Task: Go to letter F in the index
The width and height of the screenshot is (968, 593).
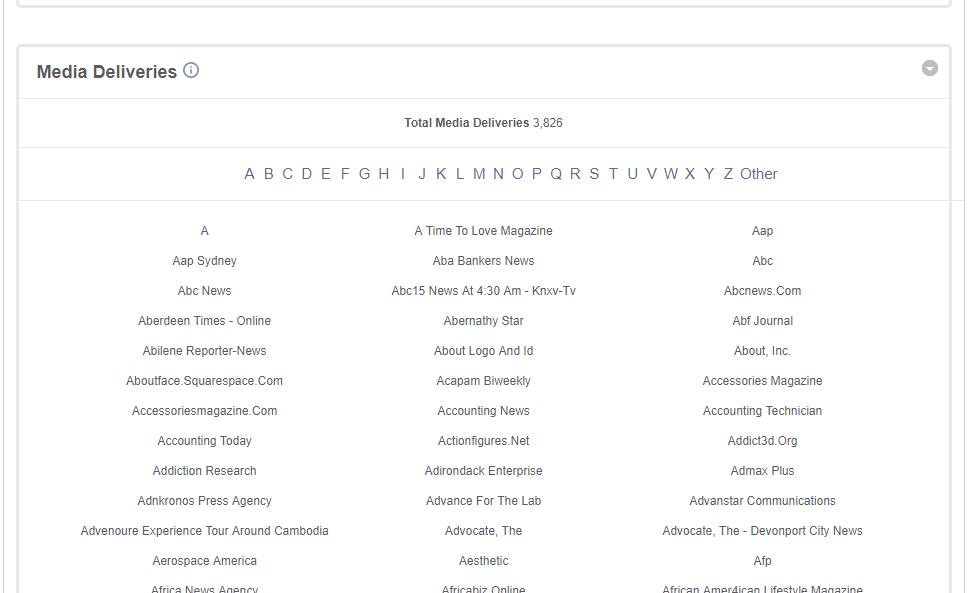Action: click(x=345, y=174)
